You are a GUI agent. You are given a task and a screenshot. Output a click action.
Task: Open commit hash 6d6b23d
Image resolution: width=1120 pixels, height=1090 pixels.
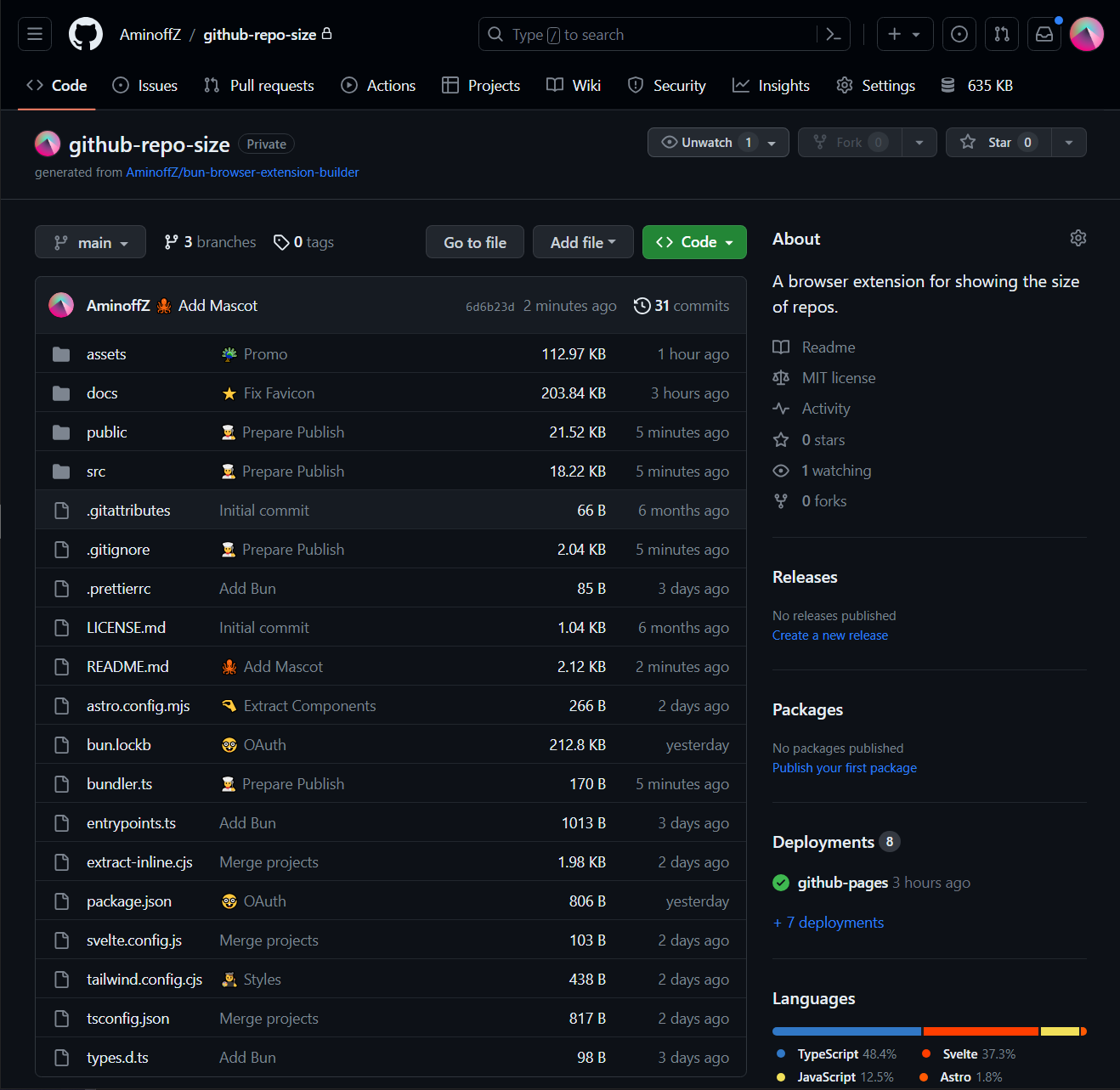[x=489, y=307]
